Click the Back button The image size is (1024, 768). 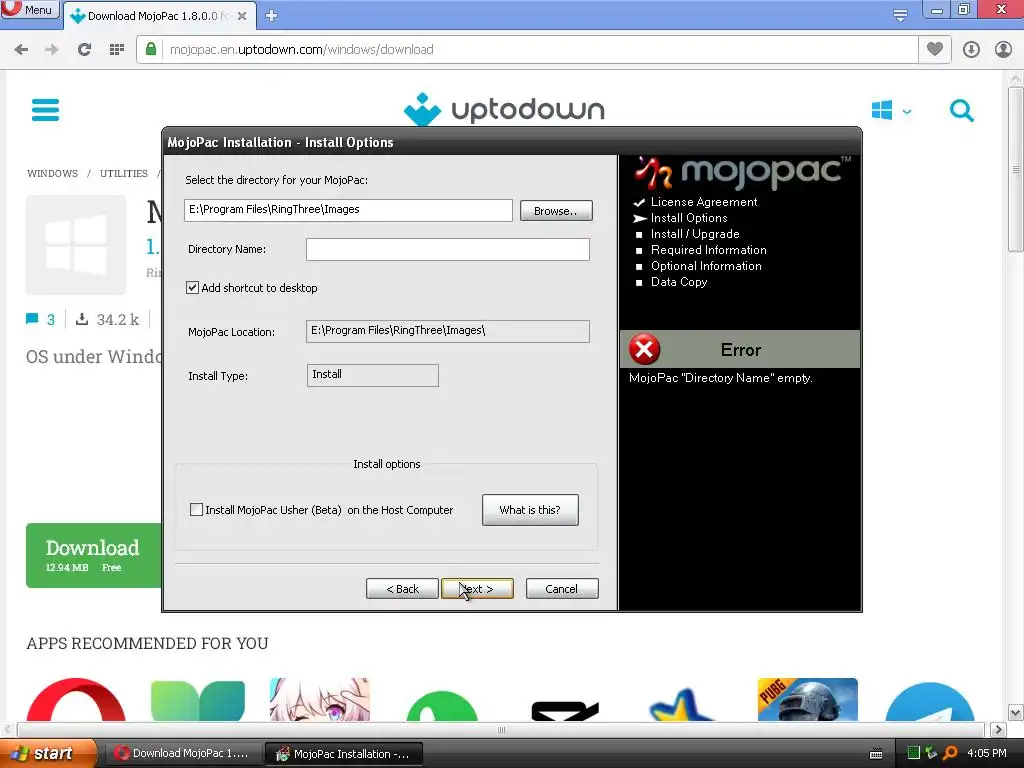(x=402, y=588)
